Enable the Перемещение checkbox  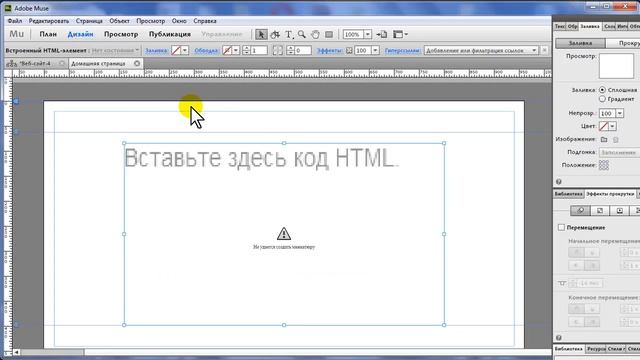562,227
